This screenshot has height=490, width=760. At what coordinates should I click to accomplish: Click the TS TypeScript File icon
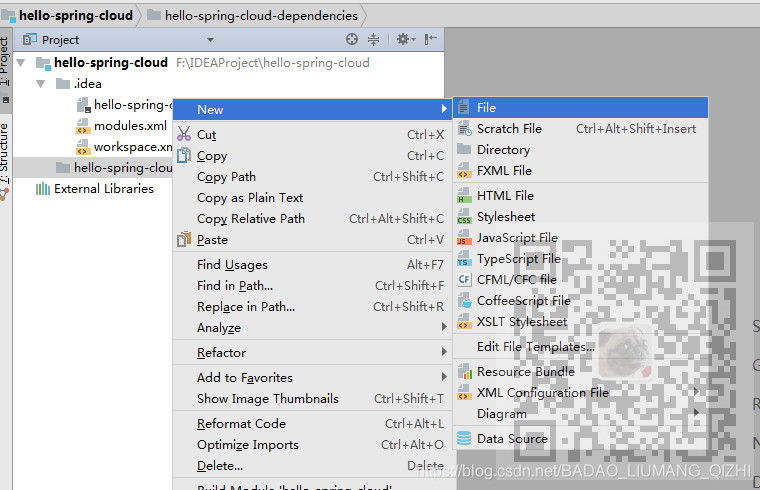464,258
